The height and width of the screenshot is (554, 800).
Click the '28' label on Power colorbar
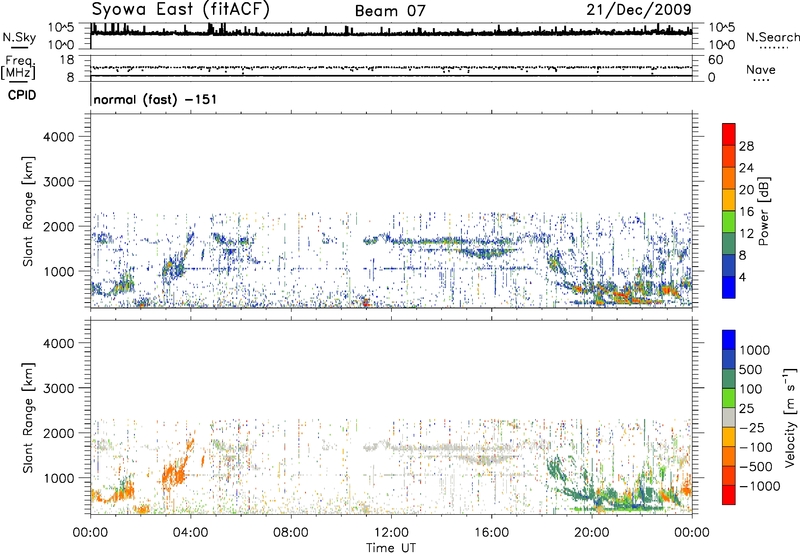click(746, 146)
